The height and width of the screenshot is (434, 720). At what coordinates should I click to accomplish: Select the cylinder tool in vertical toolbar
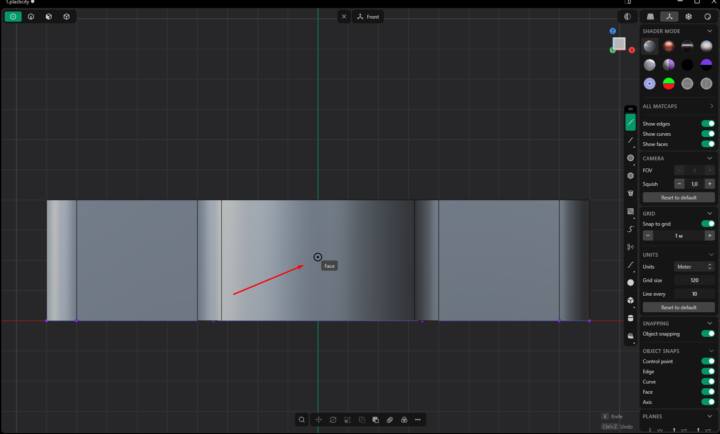pos(630,318)
